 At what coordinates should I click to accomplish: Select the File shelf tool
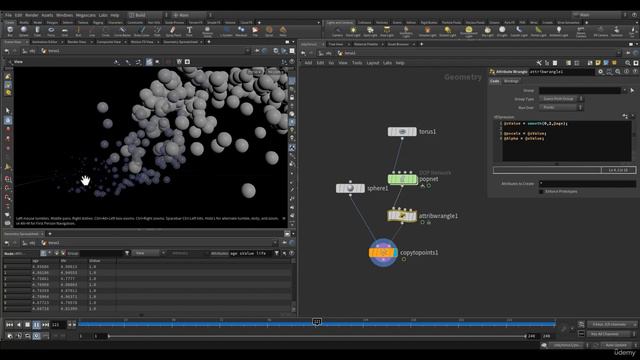tap(255, 31)
